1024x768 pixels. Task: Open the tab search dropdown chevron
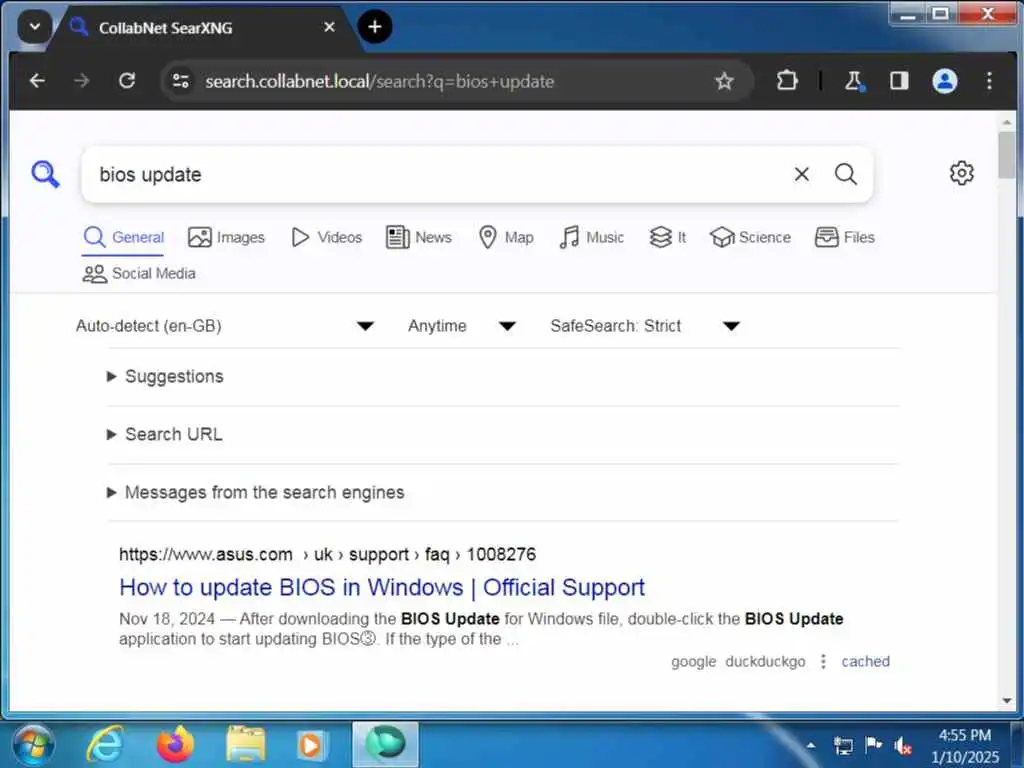(x=35, y=27)
